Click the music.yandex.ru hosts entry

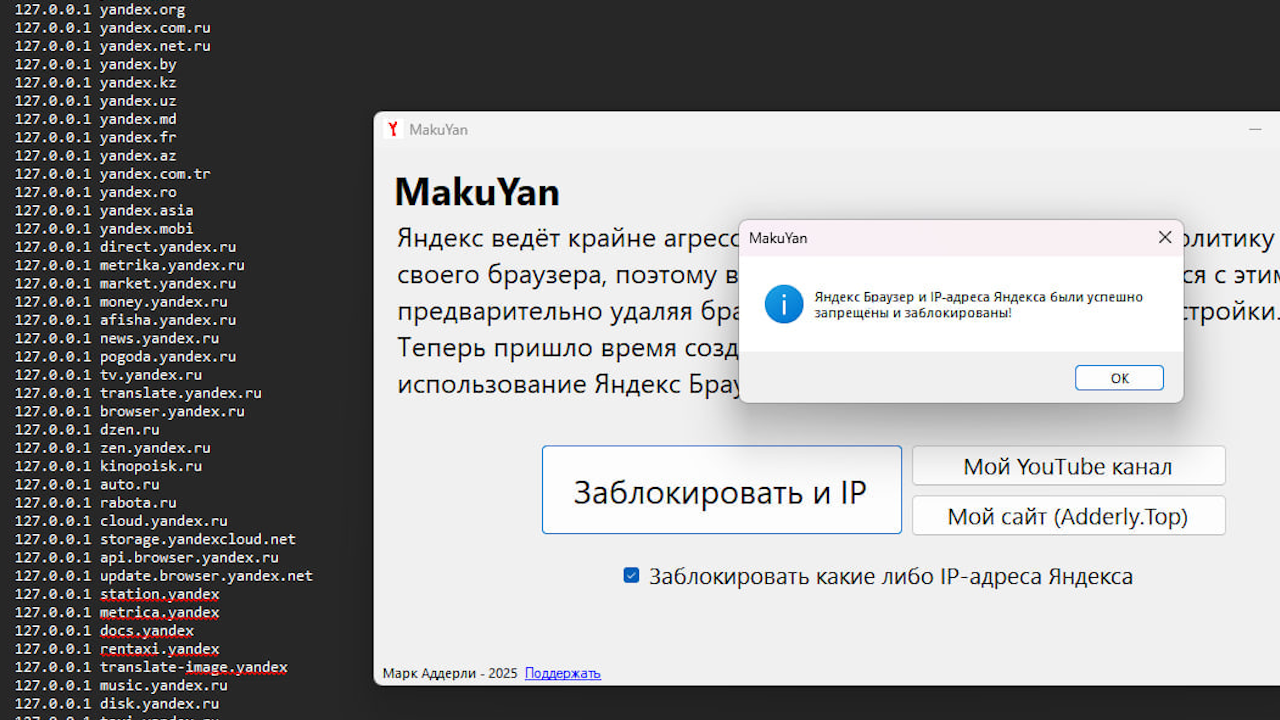pyautogui.click(x=121, y=685)
